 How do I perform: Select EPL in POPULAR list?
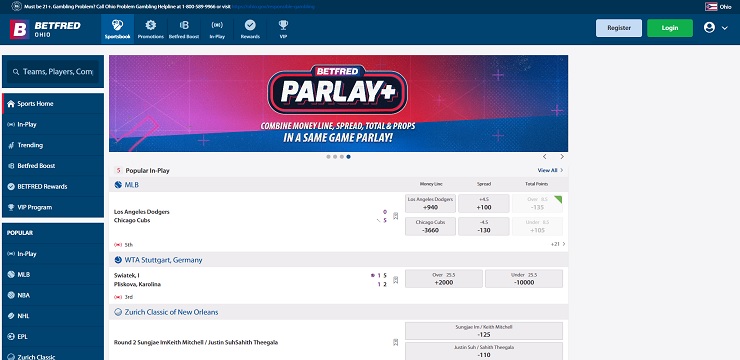(53, 337)
